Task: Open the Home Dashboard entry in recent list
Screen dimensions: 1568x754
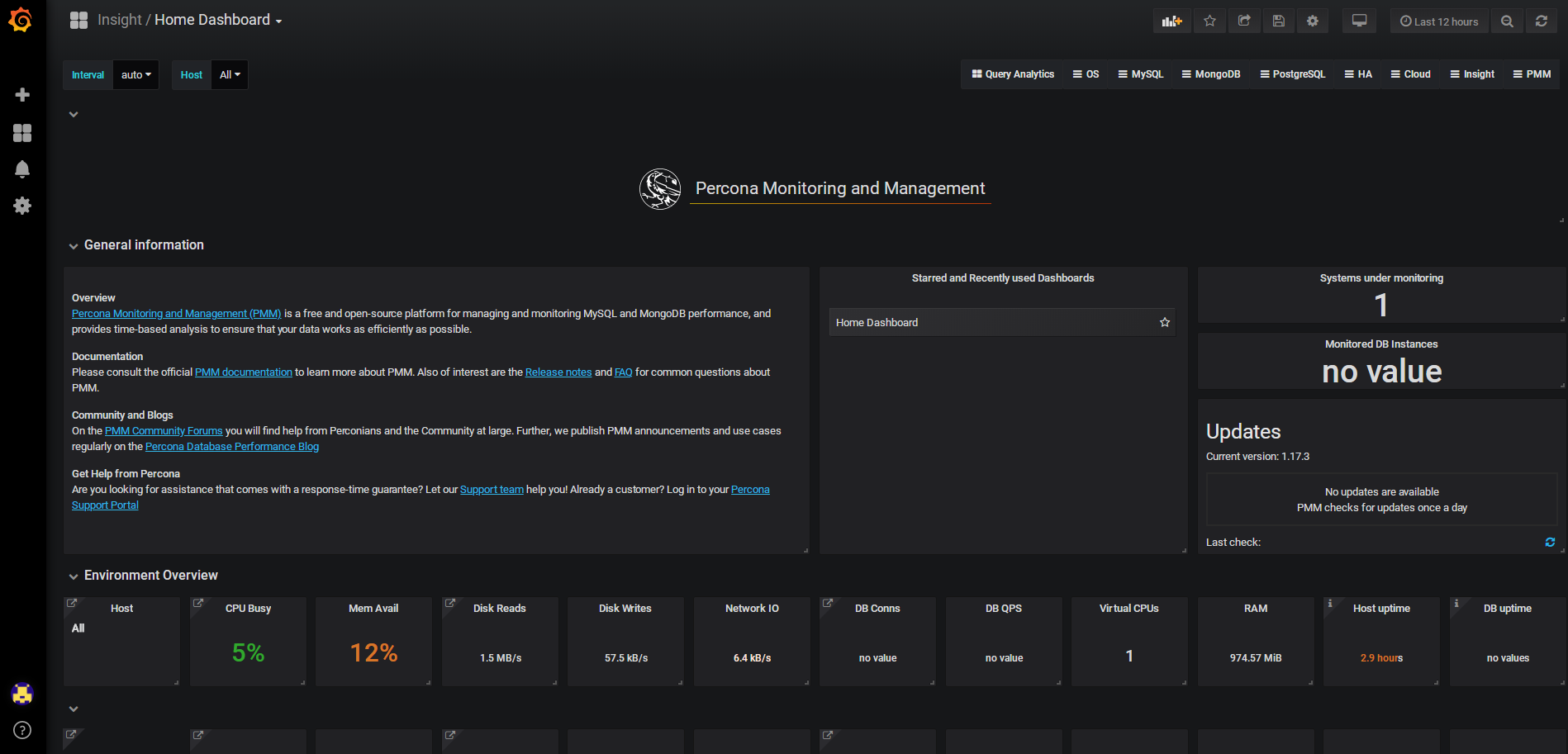Action: 1002,323
